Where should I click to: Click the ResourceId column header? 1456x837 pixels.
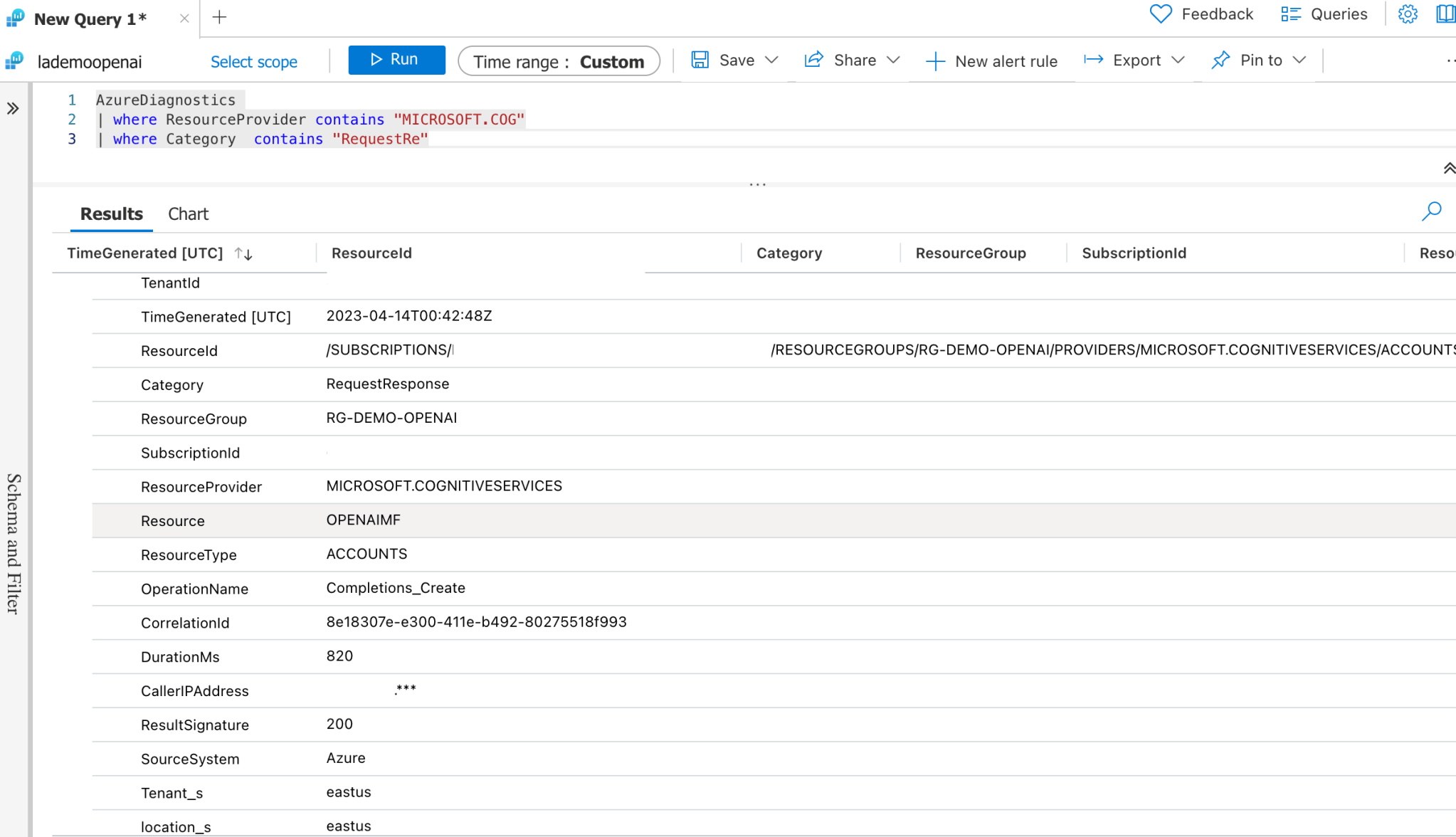tap(371, 253)
